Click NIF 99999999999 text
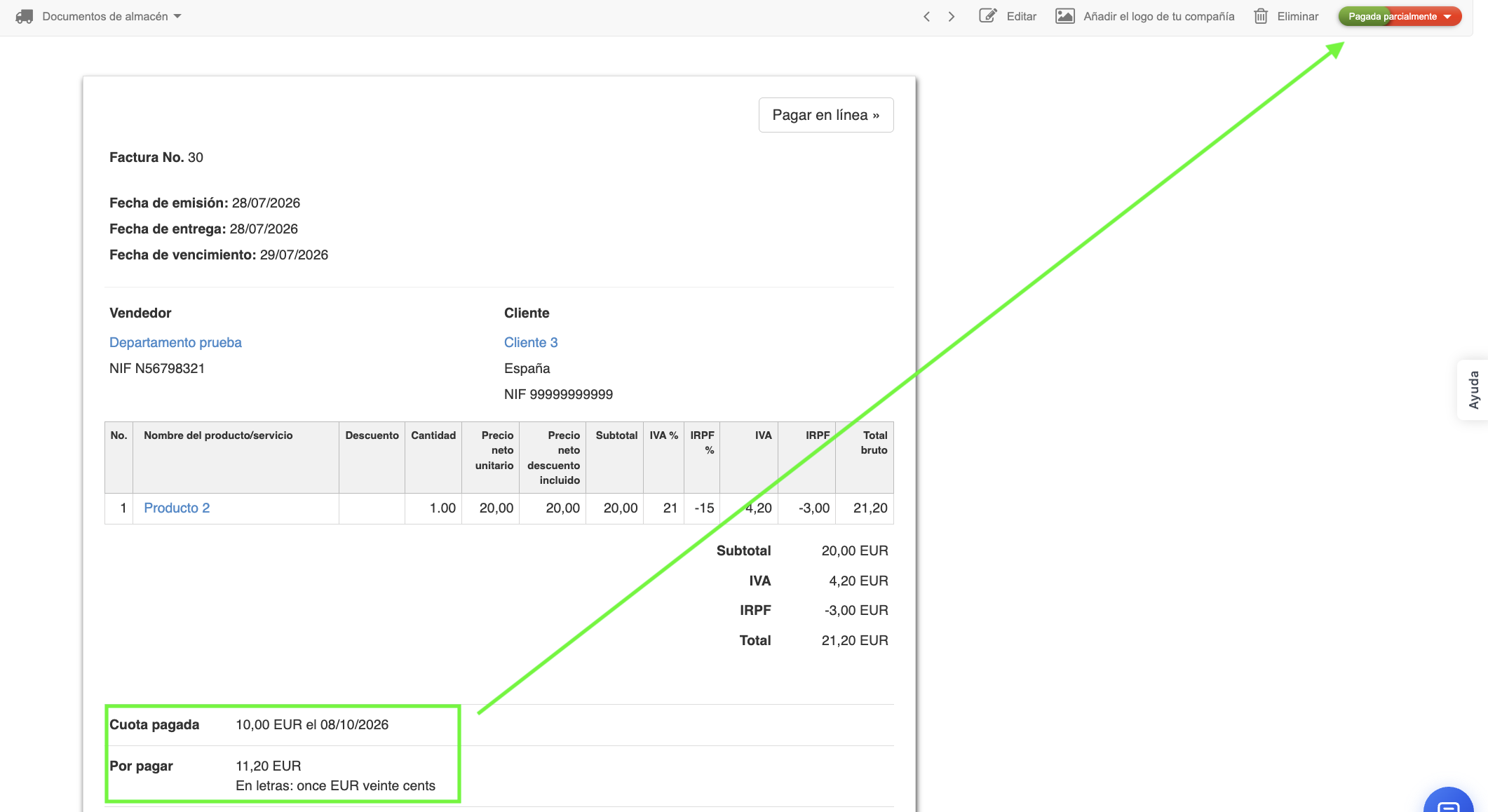 point(558,394)
